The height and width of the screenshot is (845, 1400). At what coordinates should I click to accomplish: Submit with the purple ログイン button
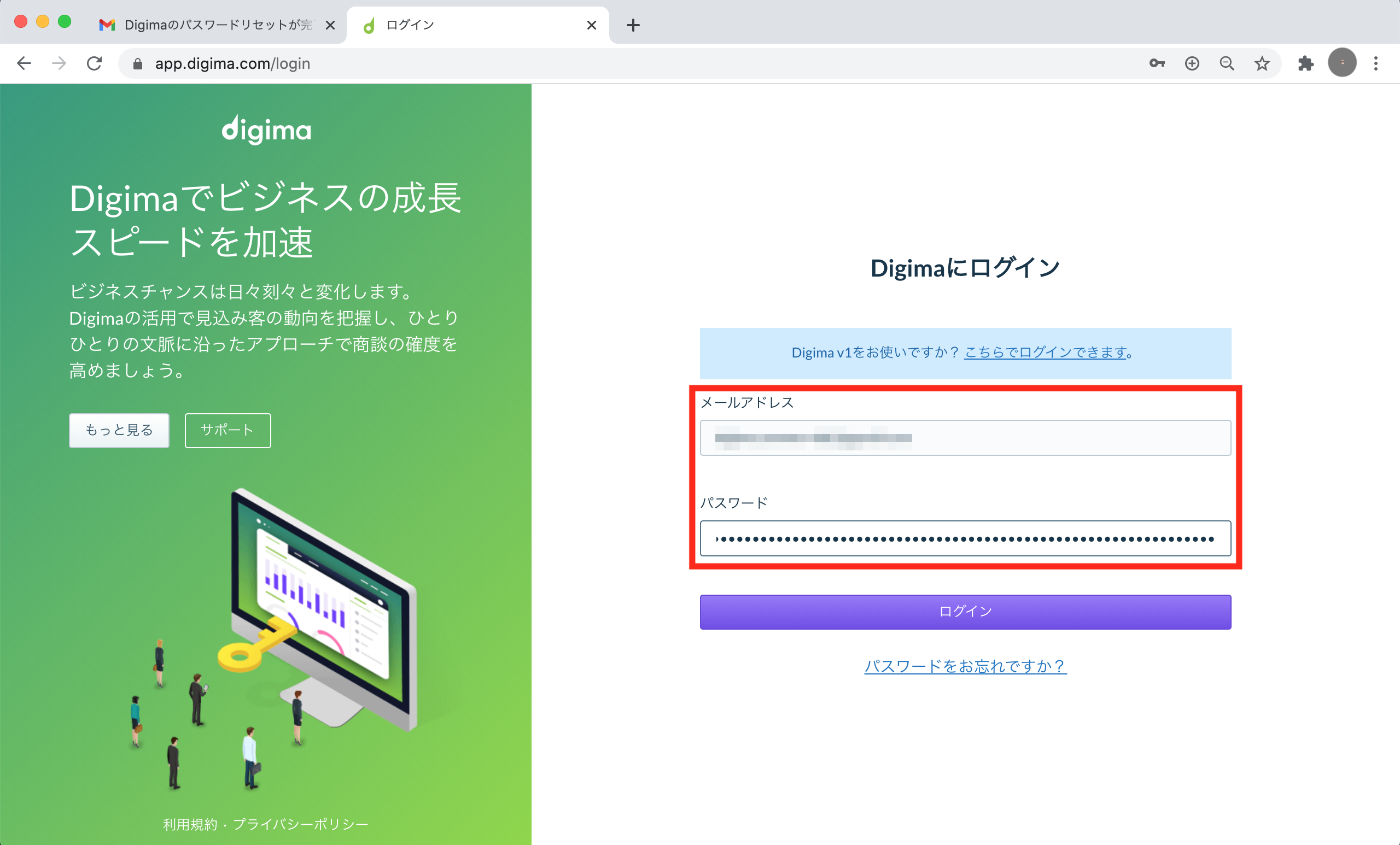965,612
